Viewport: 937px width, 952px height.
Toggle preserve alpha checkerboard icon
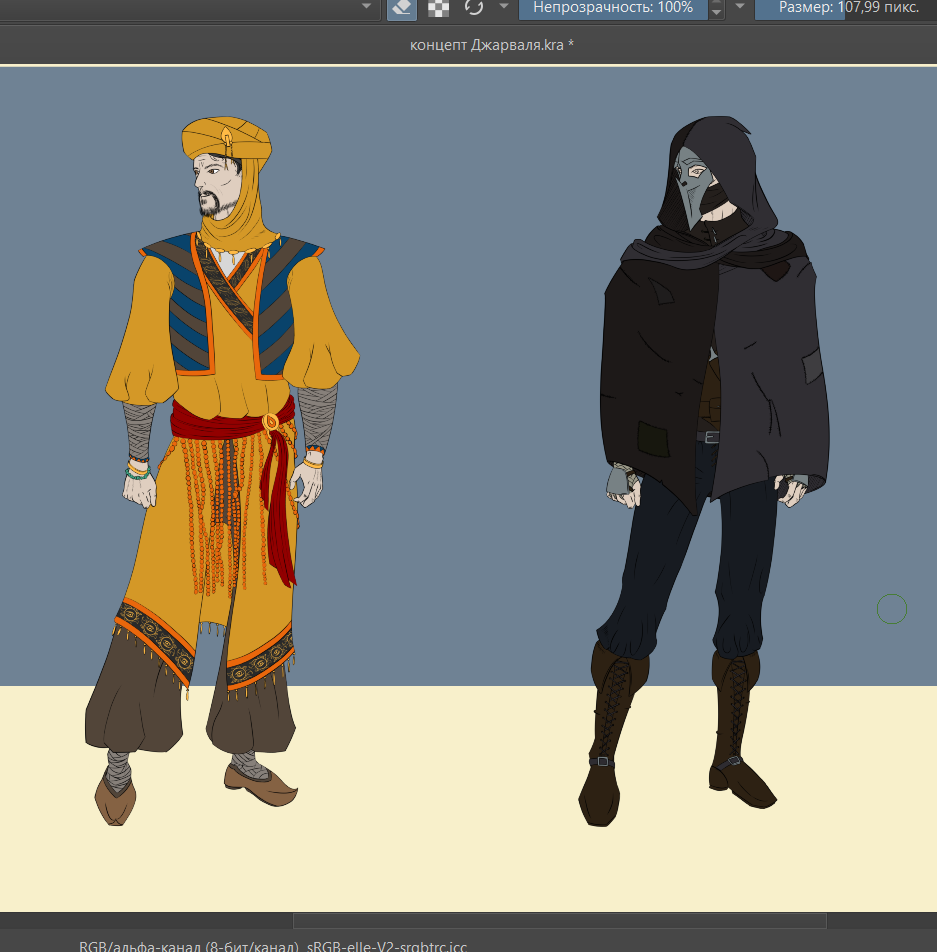[438, 8]
